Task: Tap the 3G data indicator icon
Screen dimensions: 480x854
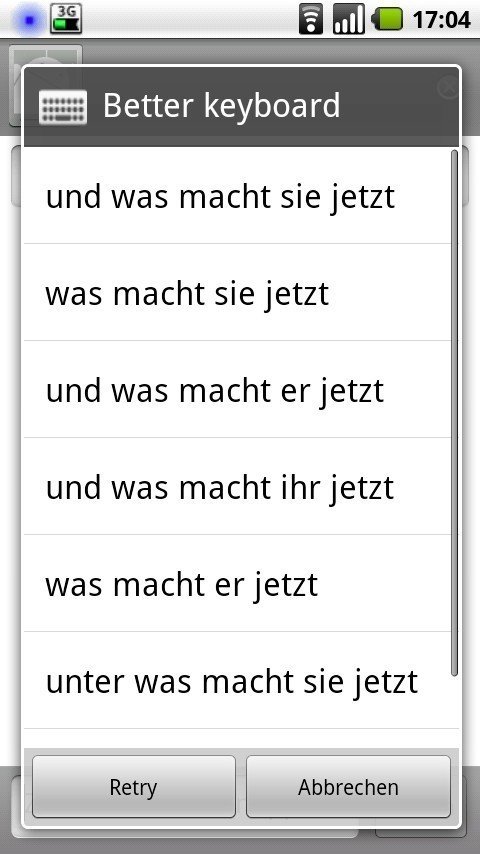Action: (x=66, y=19)
